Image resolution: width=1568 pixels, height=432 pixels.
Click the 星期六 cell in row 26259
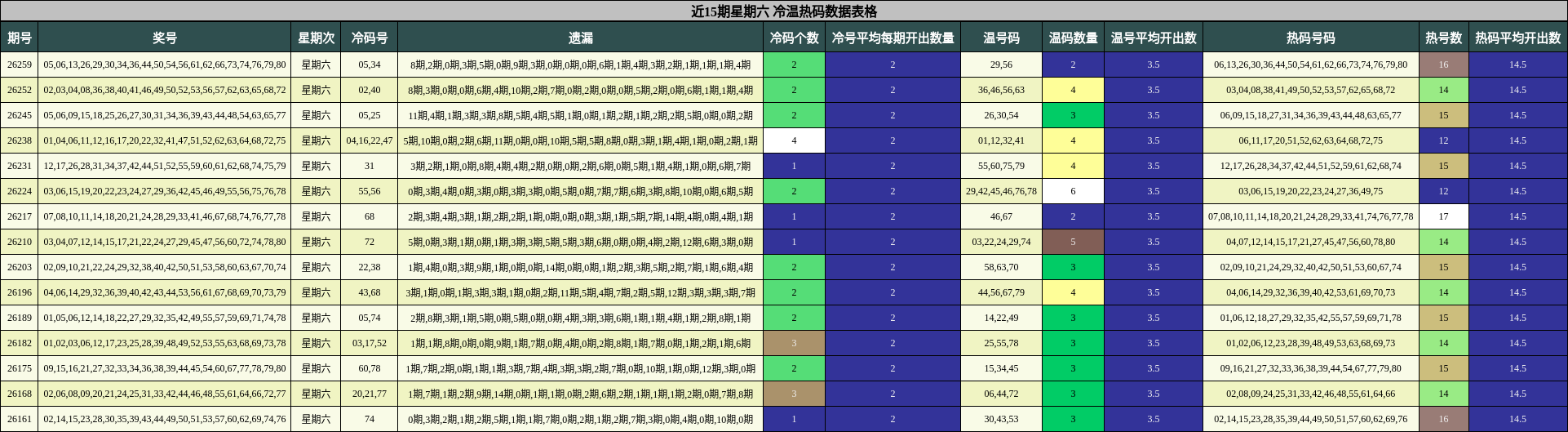[316, 65]
